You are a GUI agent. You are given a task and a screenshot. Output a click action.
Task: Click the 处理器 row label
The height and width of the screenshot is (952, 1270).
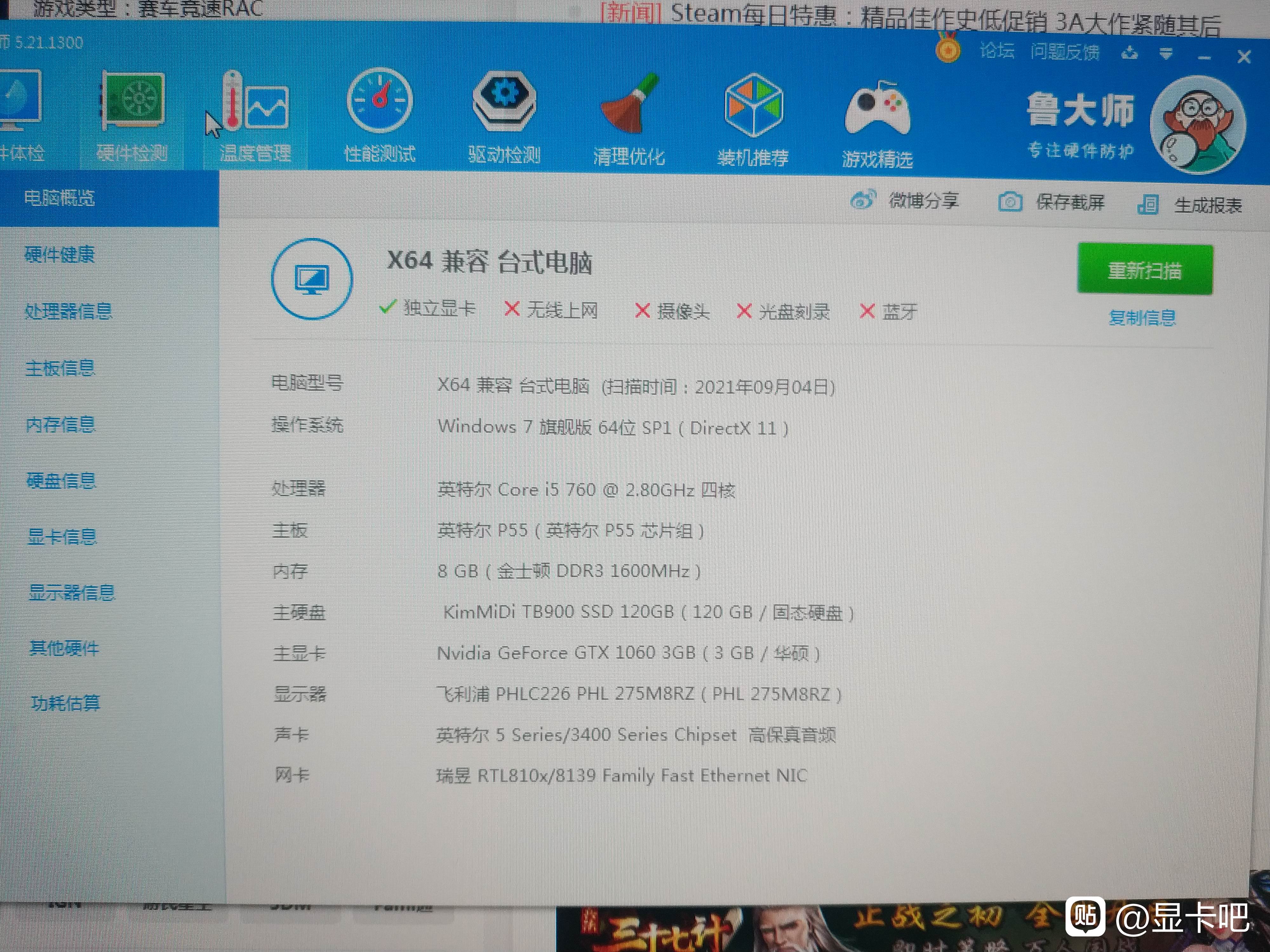pyautogui.click(x=298, y=488)
